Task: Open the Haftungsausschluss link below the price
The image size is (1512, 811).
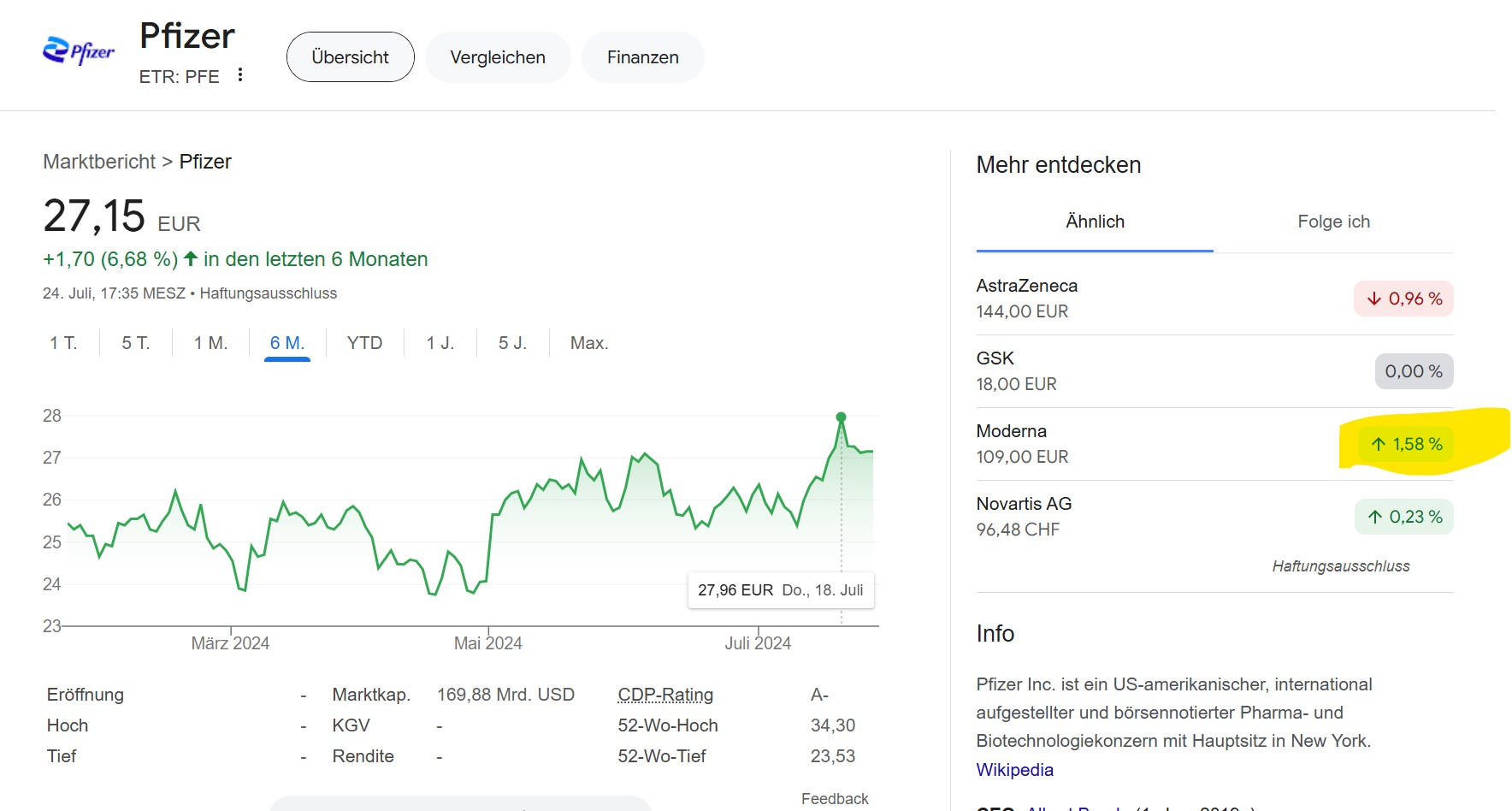Action: [269, 293]
